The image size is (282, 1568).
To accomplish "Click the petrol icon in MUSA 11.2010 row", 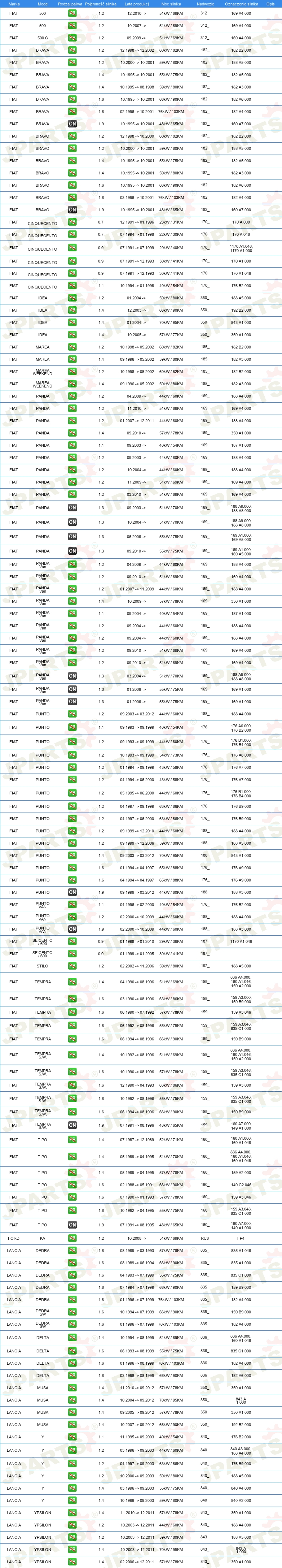I will click(x=72, y=1388).
